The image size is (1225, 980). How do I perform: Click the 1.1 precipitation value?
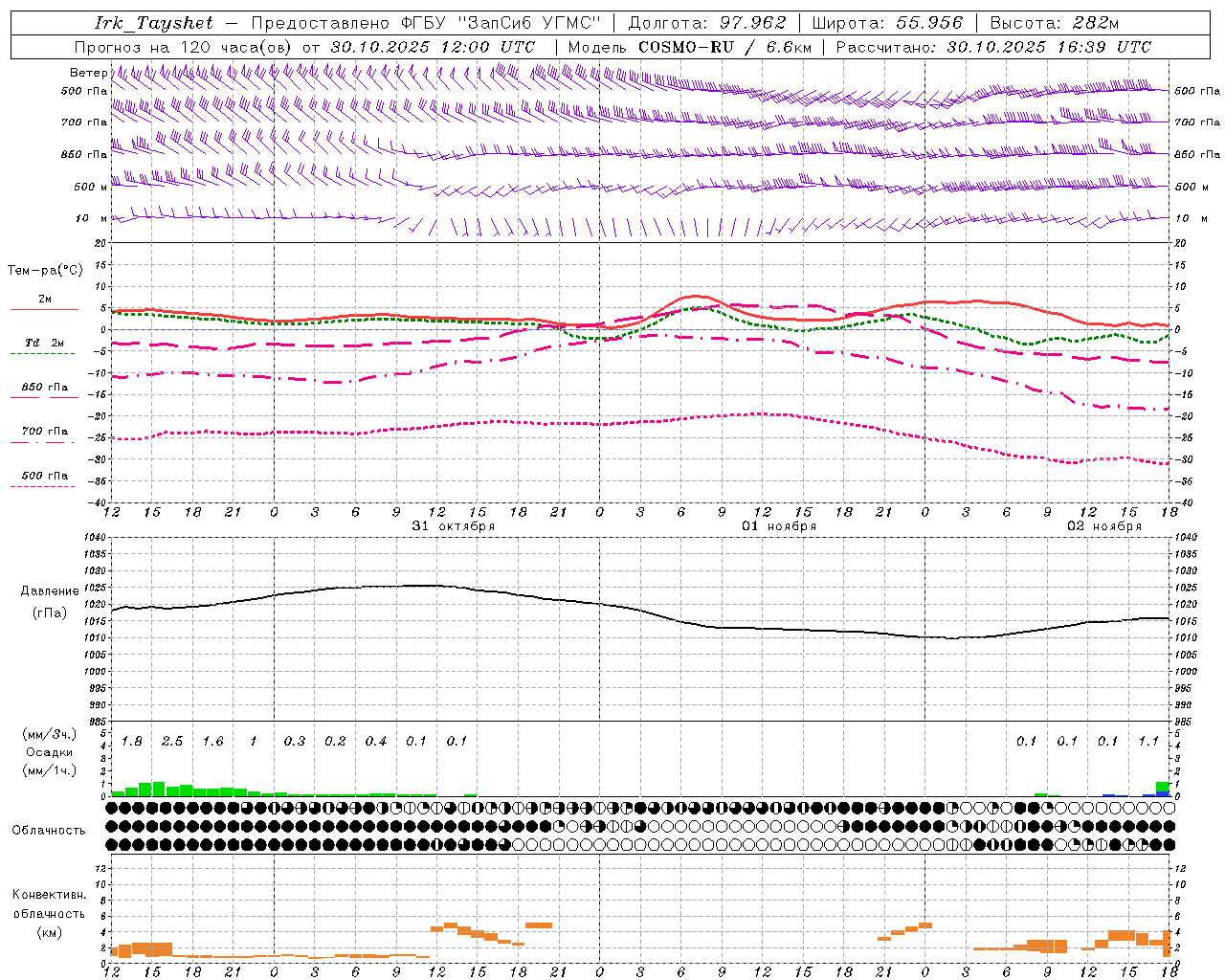pos(1148,742)
